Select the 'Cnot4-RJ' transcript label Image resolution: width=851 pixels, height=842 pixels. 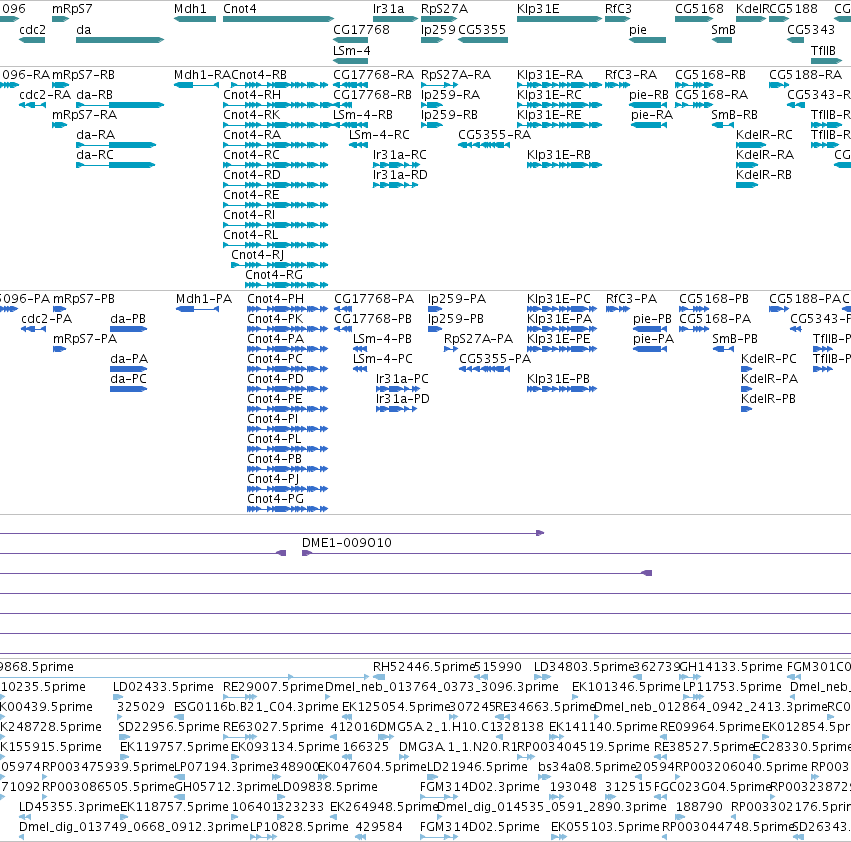pos(258,255)
